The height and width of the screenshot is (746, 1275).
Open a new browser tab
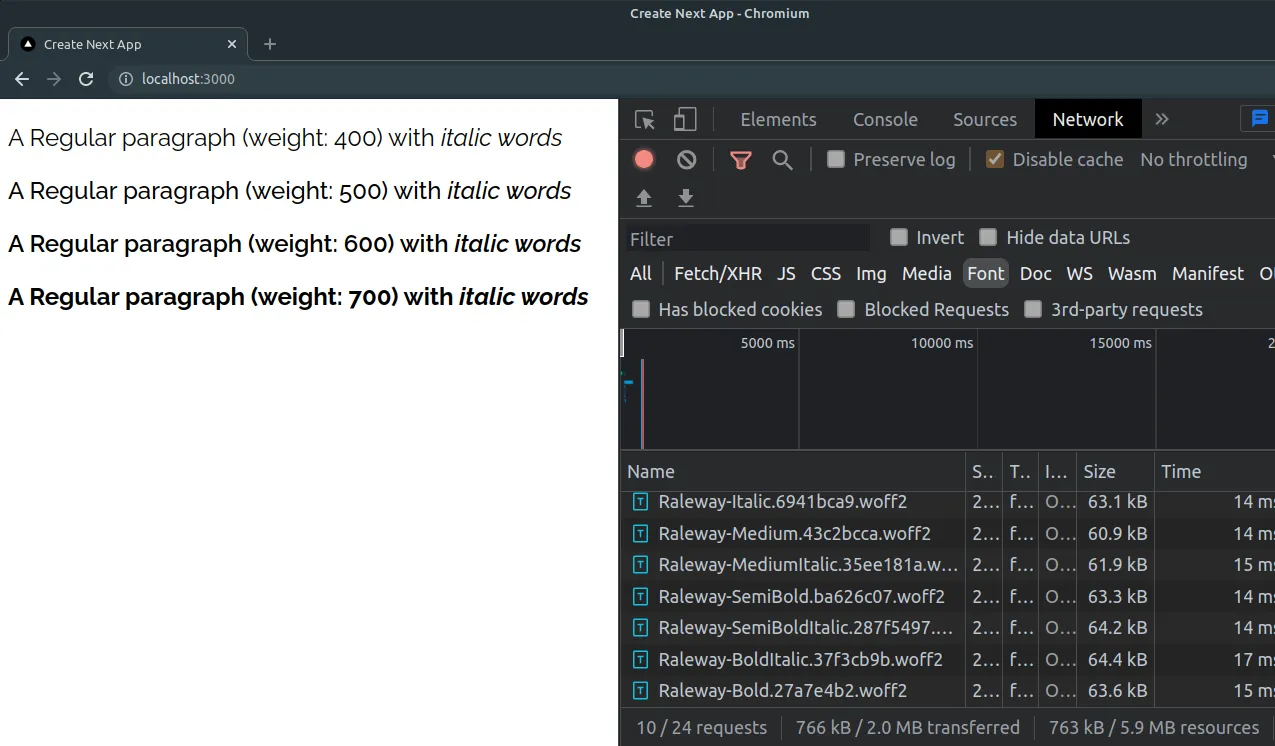[x=268, y=44]
